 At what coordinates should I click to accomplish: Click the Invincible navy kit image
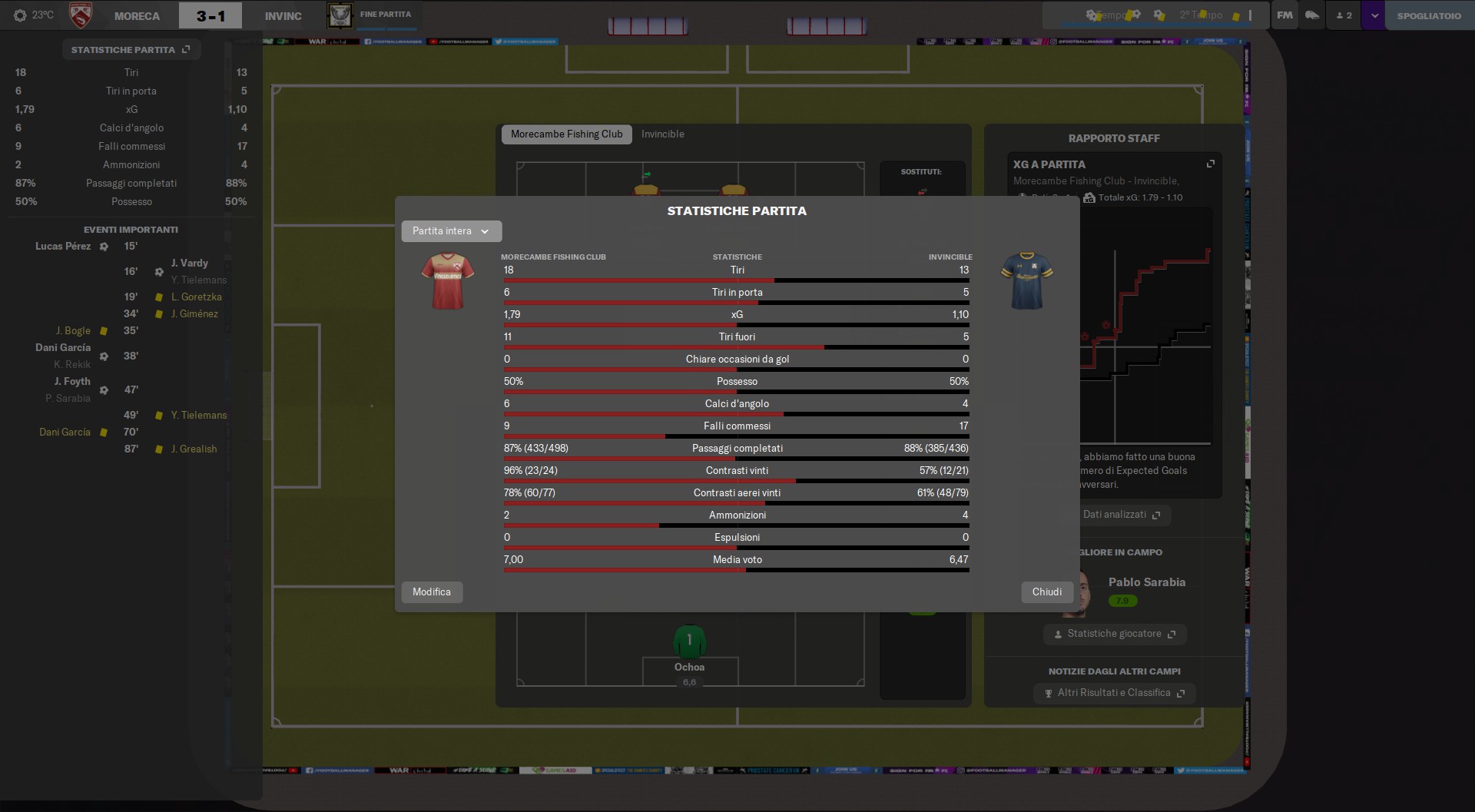(1027, 281)
